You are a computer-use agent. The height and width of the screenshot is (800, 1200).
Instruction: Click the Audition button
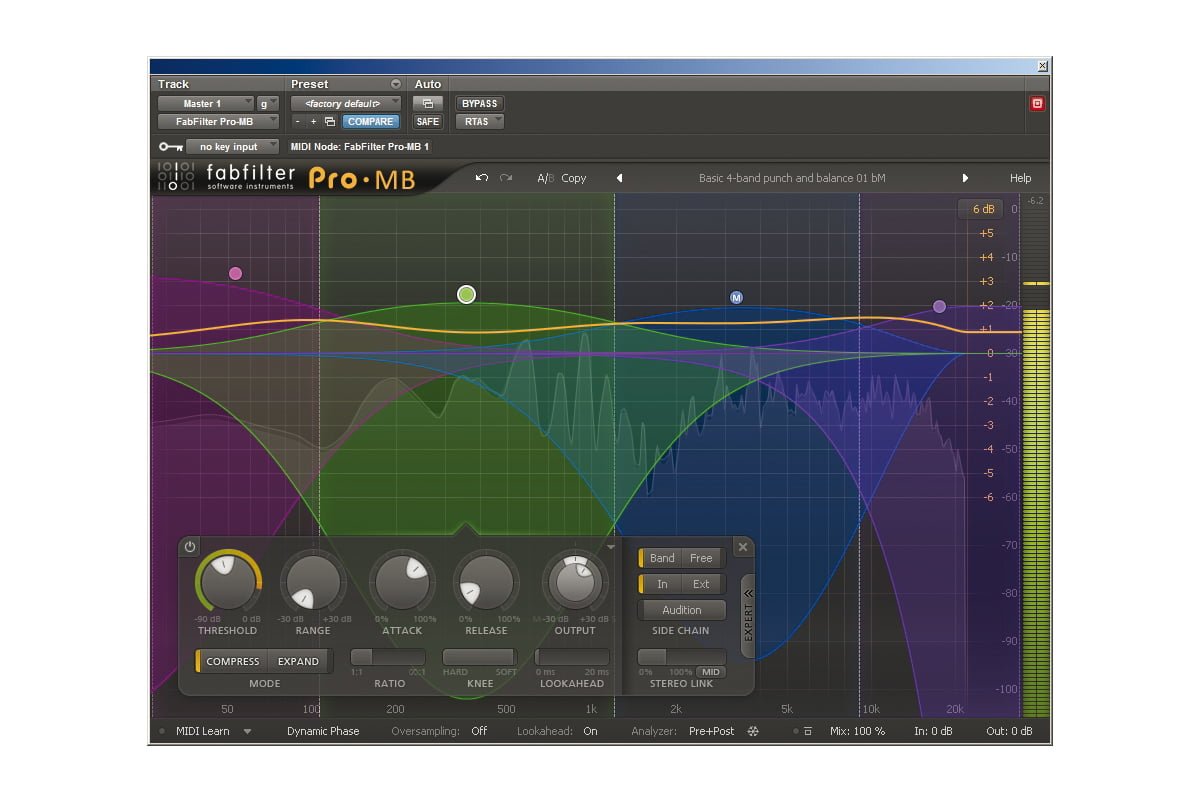point(682,610)
